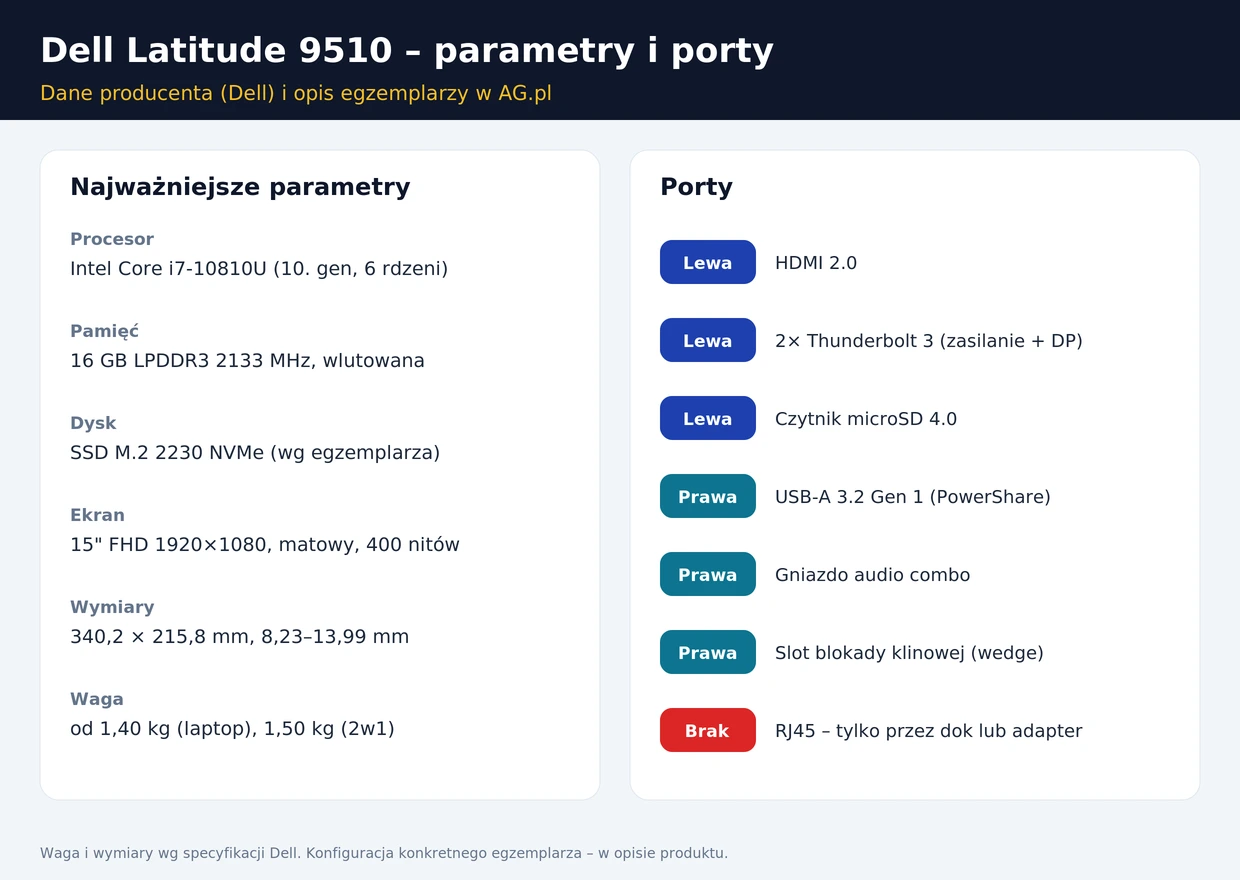Click the "Lewa" badge beside Thunderbolt 3
Image resolution: width=1240 pixels, height=880 pixels.
(708, 340)
